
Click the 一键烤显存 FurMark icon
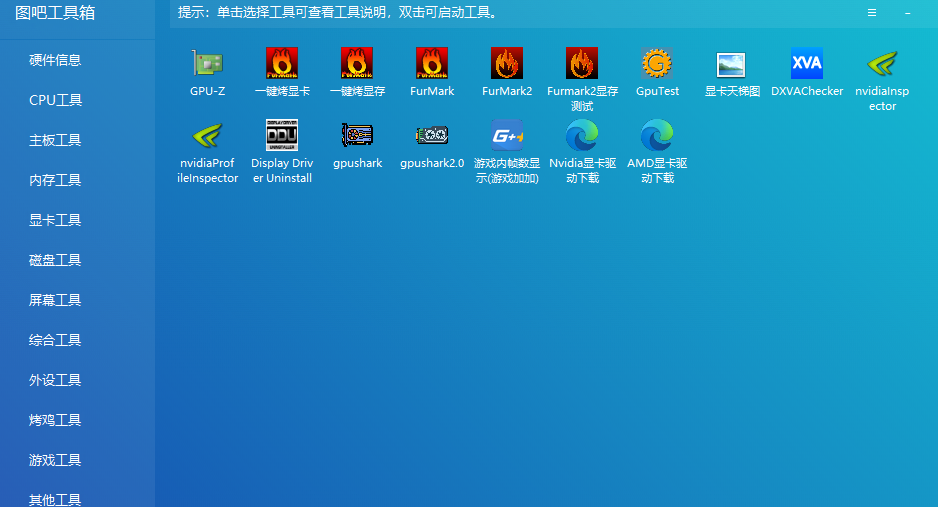point(357,63)
